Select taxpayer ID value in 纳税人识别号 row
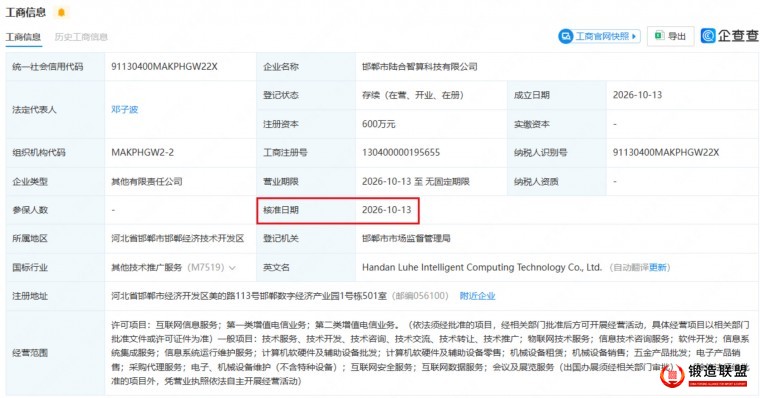 pyautogui.click(x=666, y=153)
